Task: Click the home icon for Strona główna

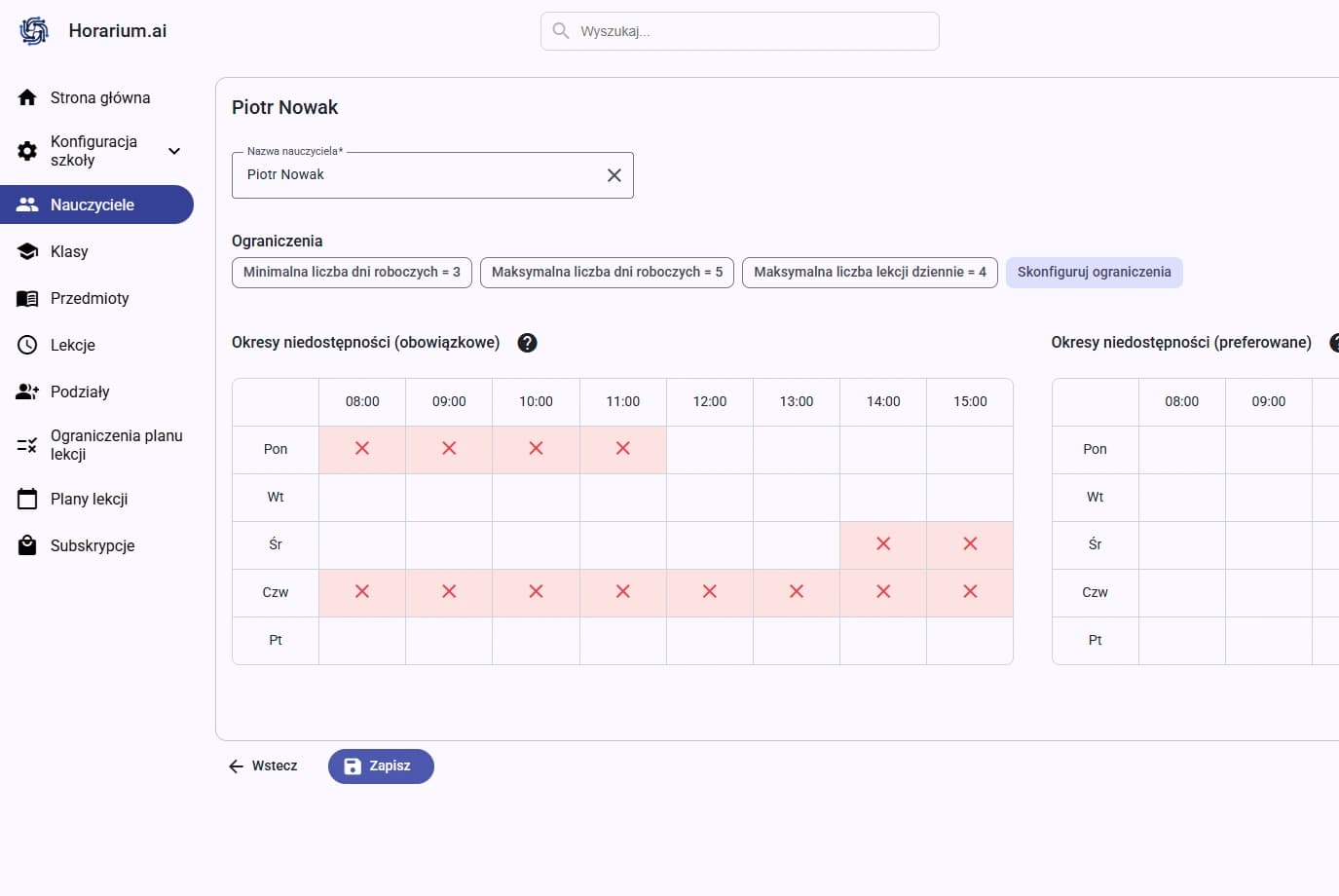Action: [27, 97]
